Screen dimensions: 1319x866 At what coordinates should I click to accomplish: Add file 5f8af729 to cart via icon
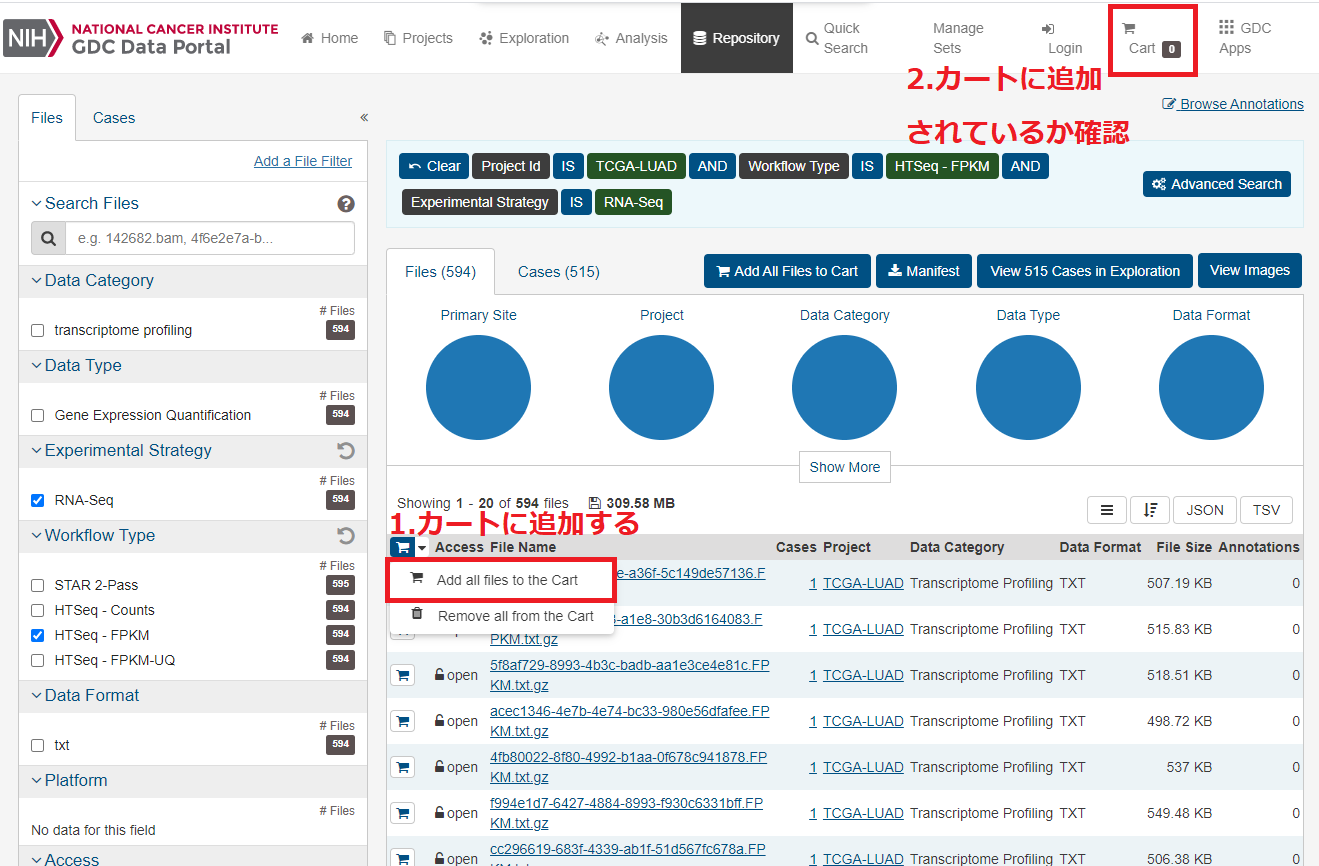click(402, 675)
